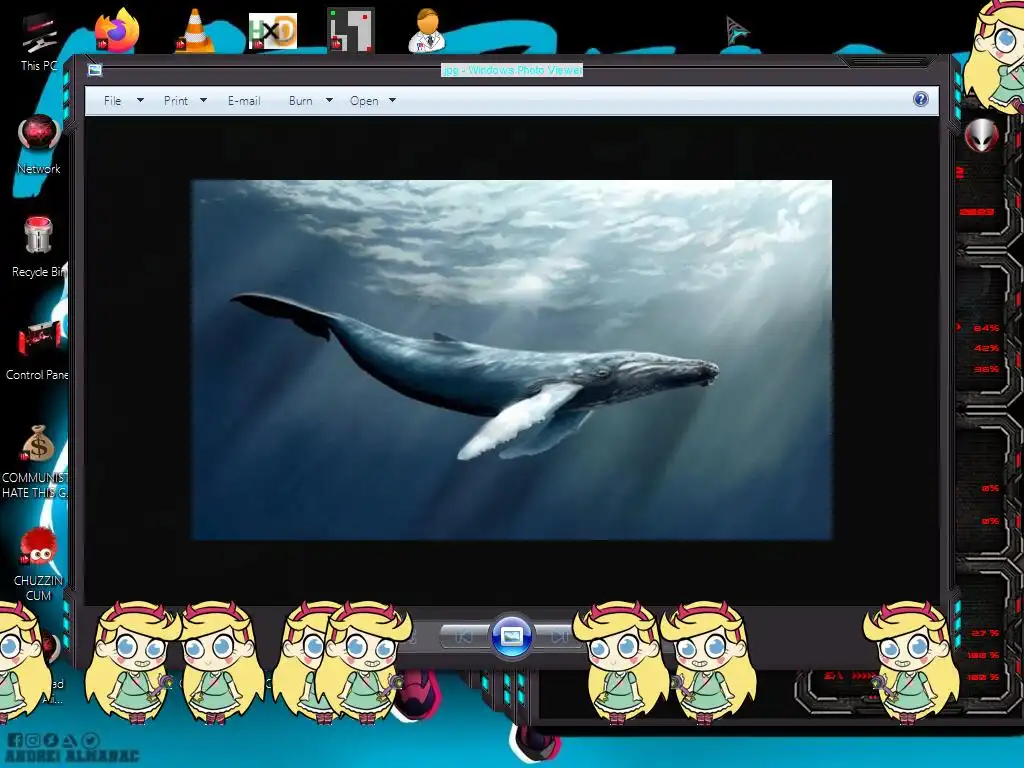Screen dimensions: 1024x768
Task: Click the E-mail toolbar button
Action: click(x=244, y=101)
